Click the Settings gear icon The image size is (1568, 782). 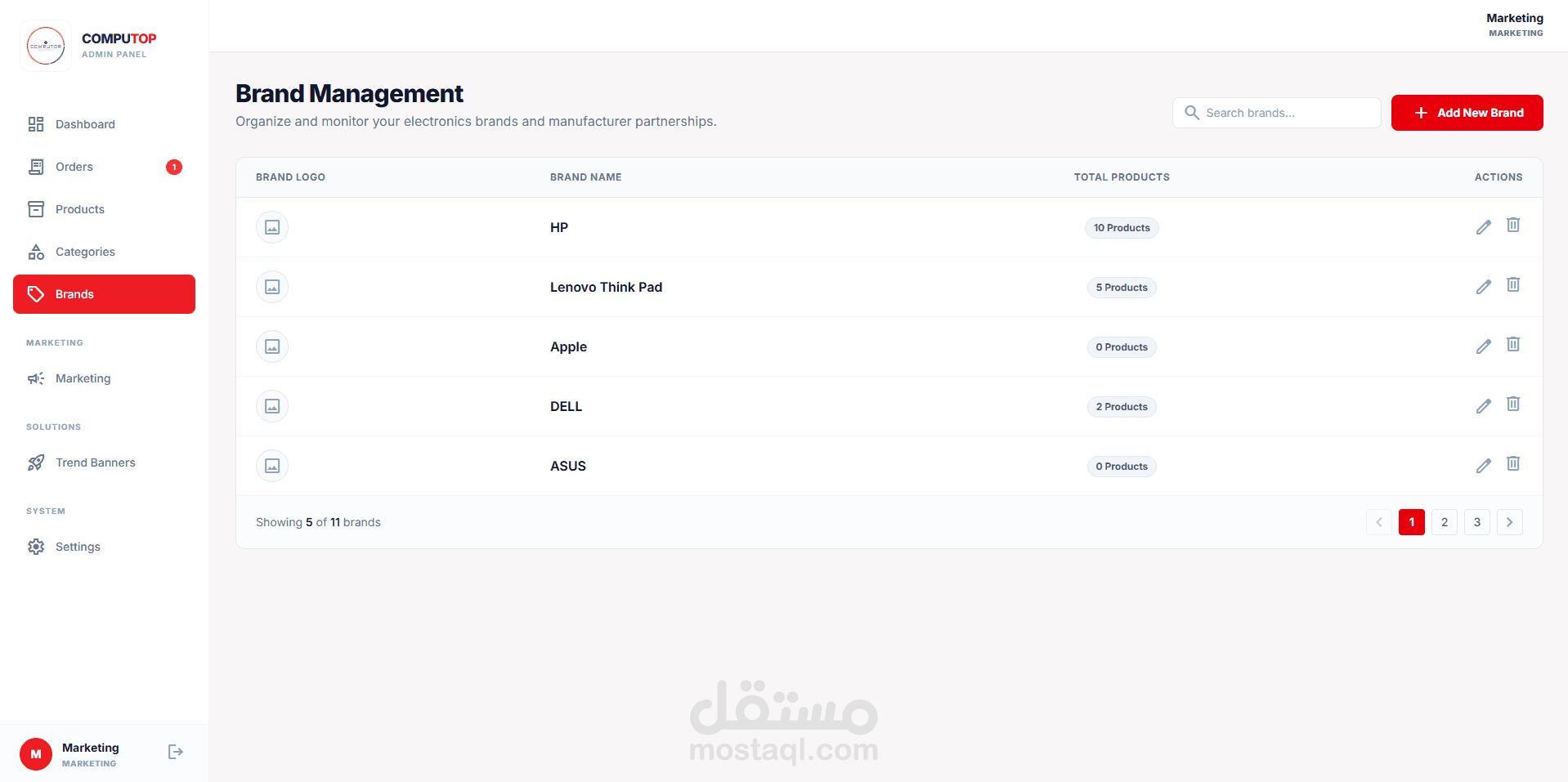click(x=36, y=547)
